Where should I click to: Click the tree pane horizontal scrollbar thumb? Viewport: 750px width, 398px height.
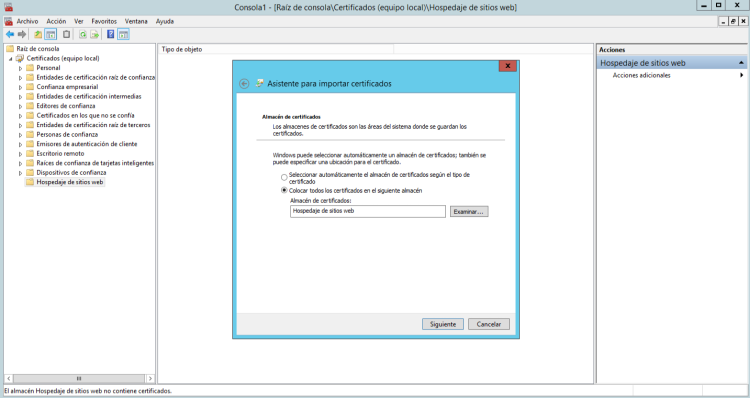pos(79,378)
